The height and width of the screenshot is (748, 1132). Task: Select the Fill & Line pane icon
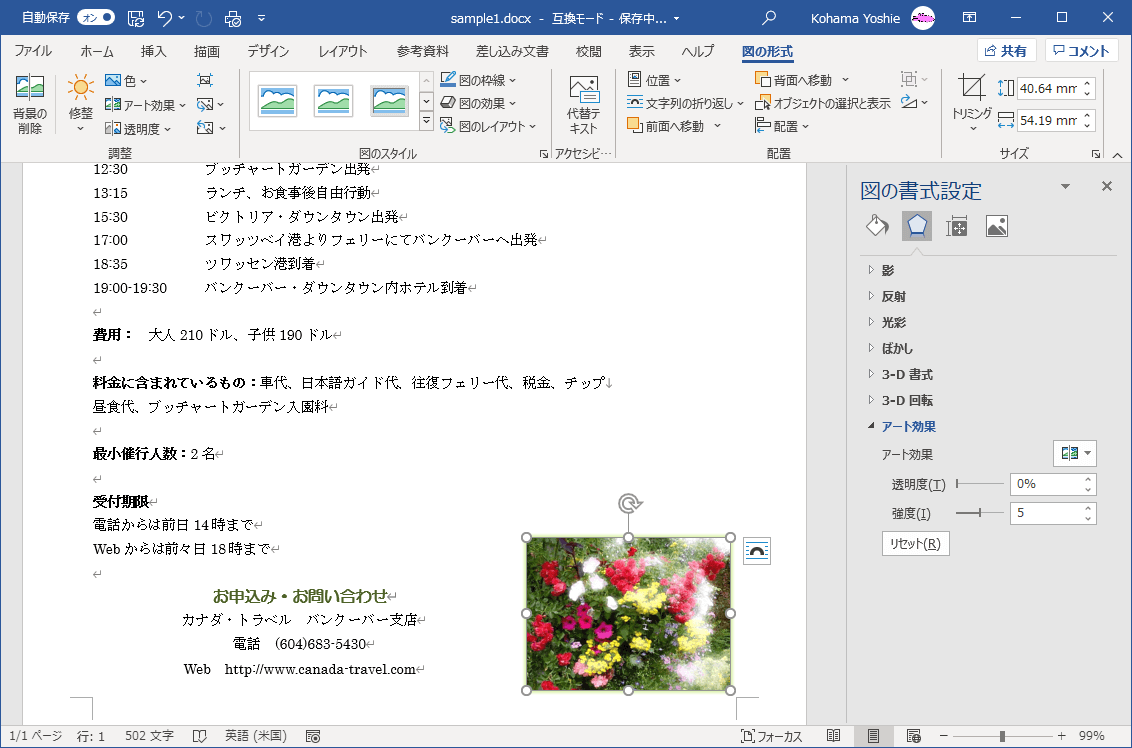[876, 226]
